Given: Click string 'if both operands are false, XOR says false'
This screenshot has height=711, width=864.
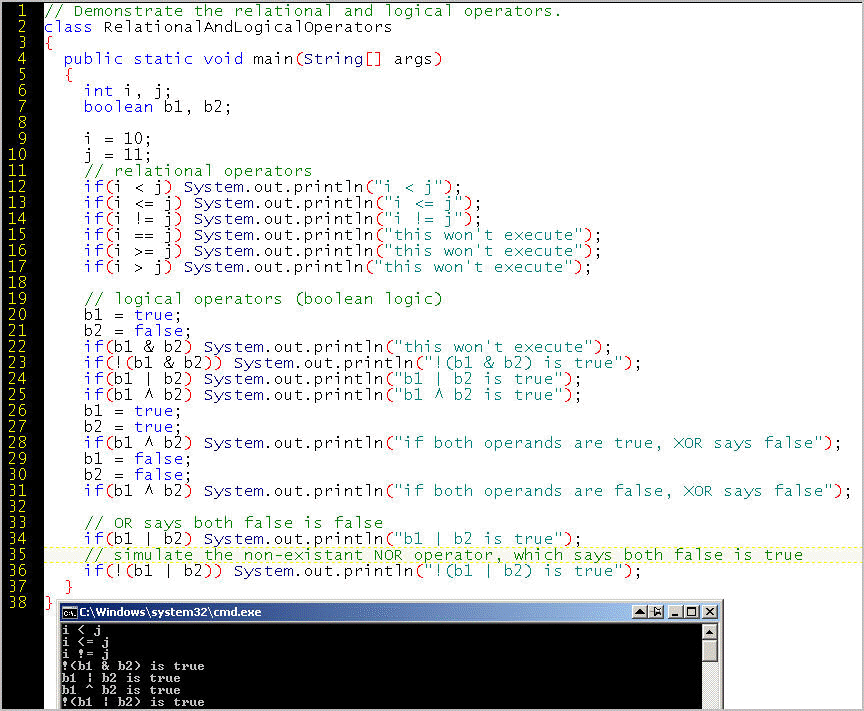Looking at the screenshot, I should (x=614, y=491).
